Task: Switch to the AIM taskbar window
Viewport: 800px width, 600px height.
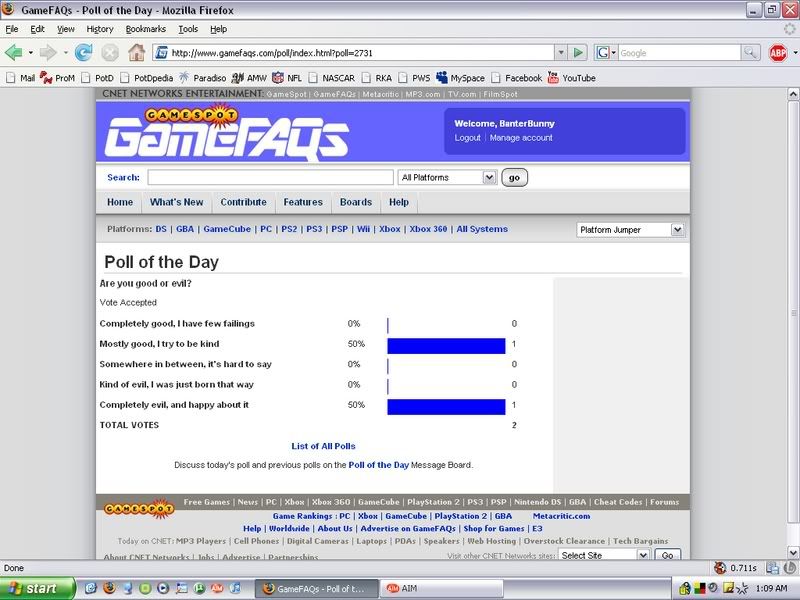Action: click(x=441, y=588)
